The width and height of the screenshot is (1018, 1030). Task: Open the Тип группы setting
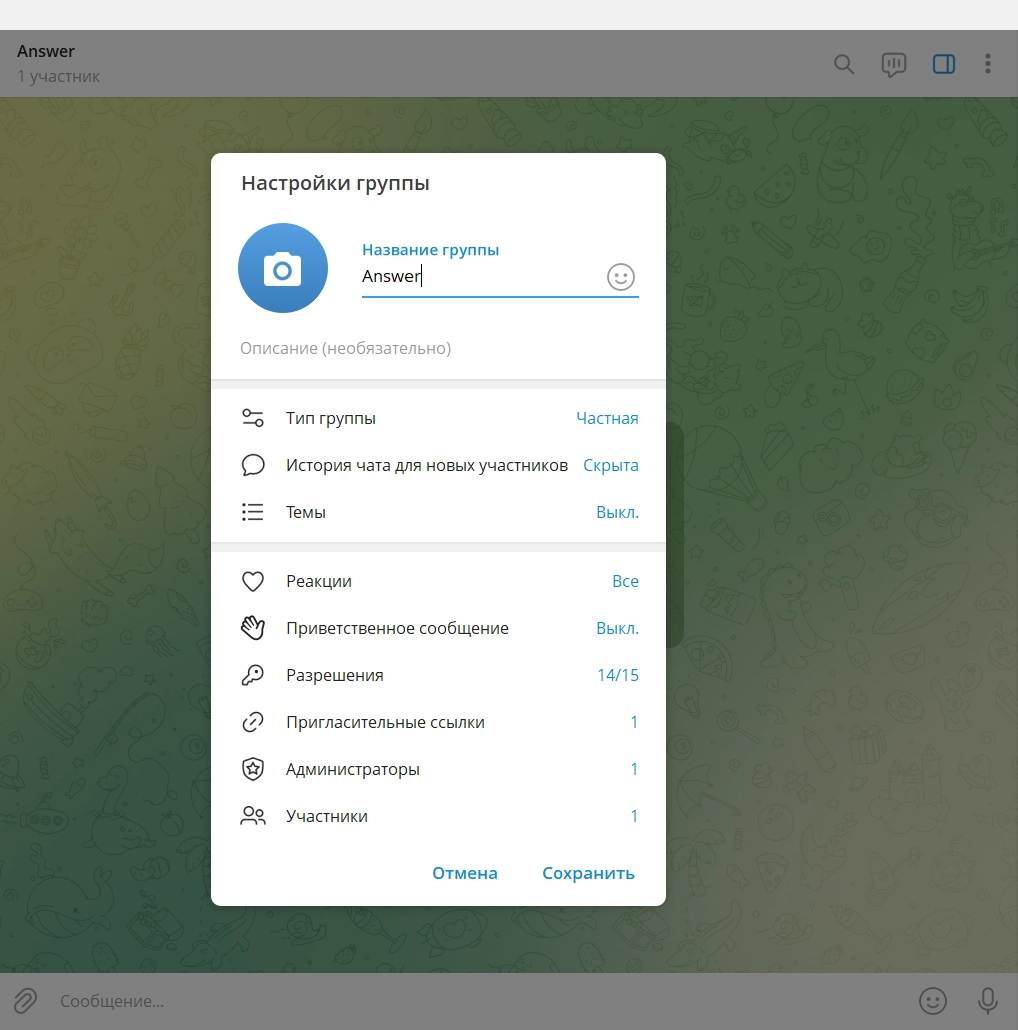438,418
